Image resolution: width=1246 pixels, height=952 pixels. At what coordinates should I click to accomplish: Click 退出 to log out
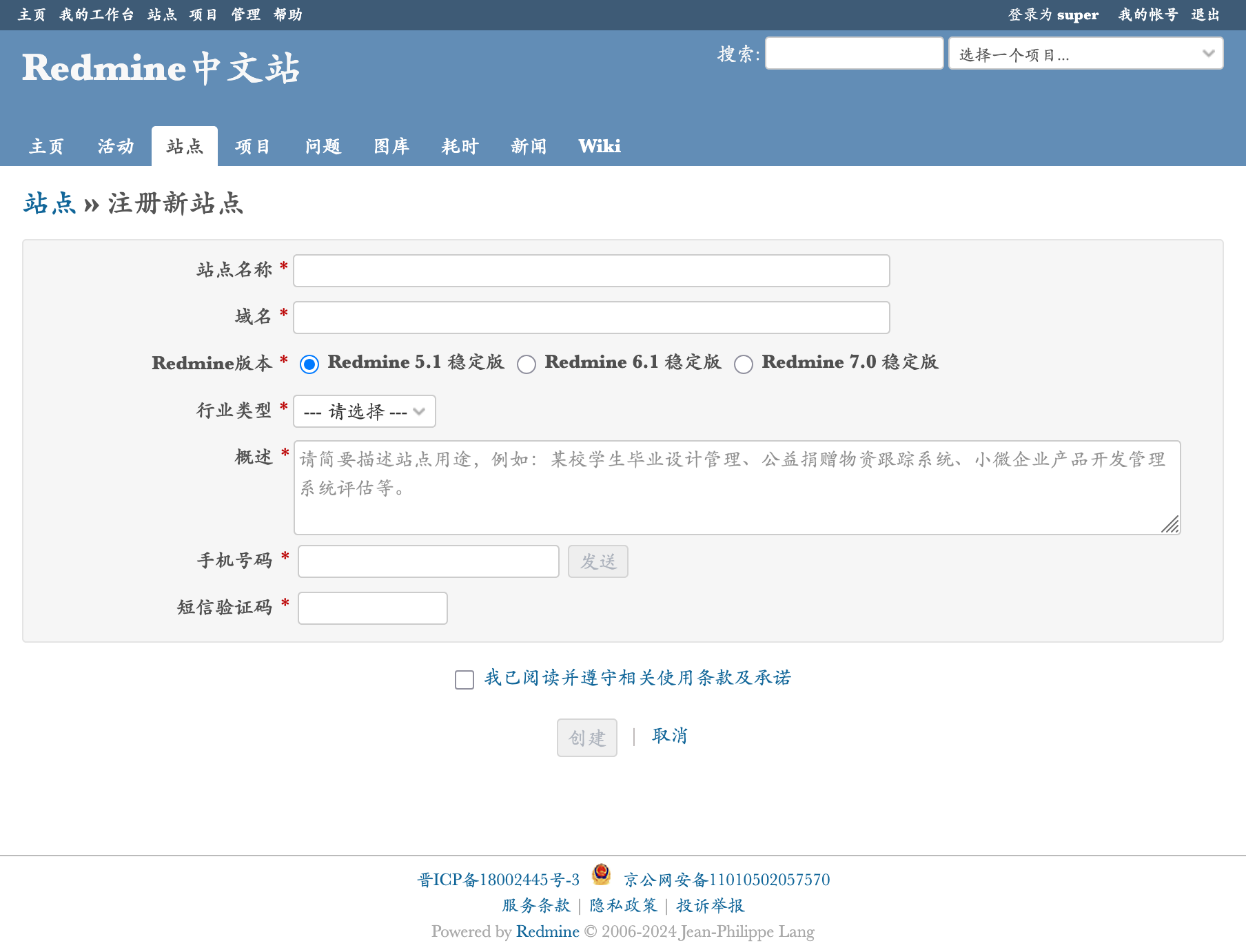click(1205, 14)
